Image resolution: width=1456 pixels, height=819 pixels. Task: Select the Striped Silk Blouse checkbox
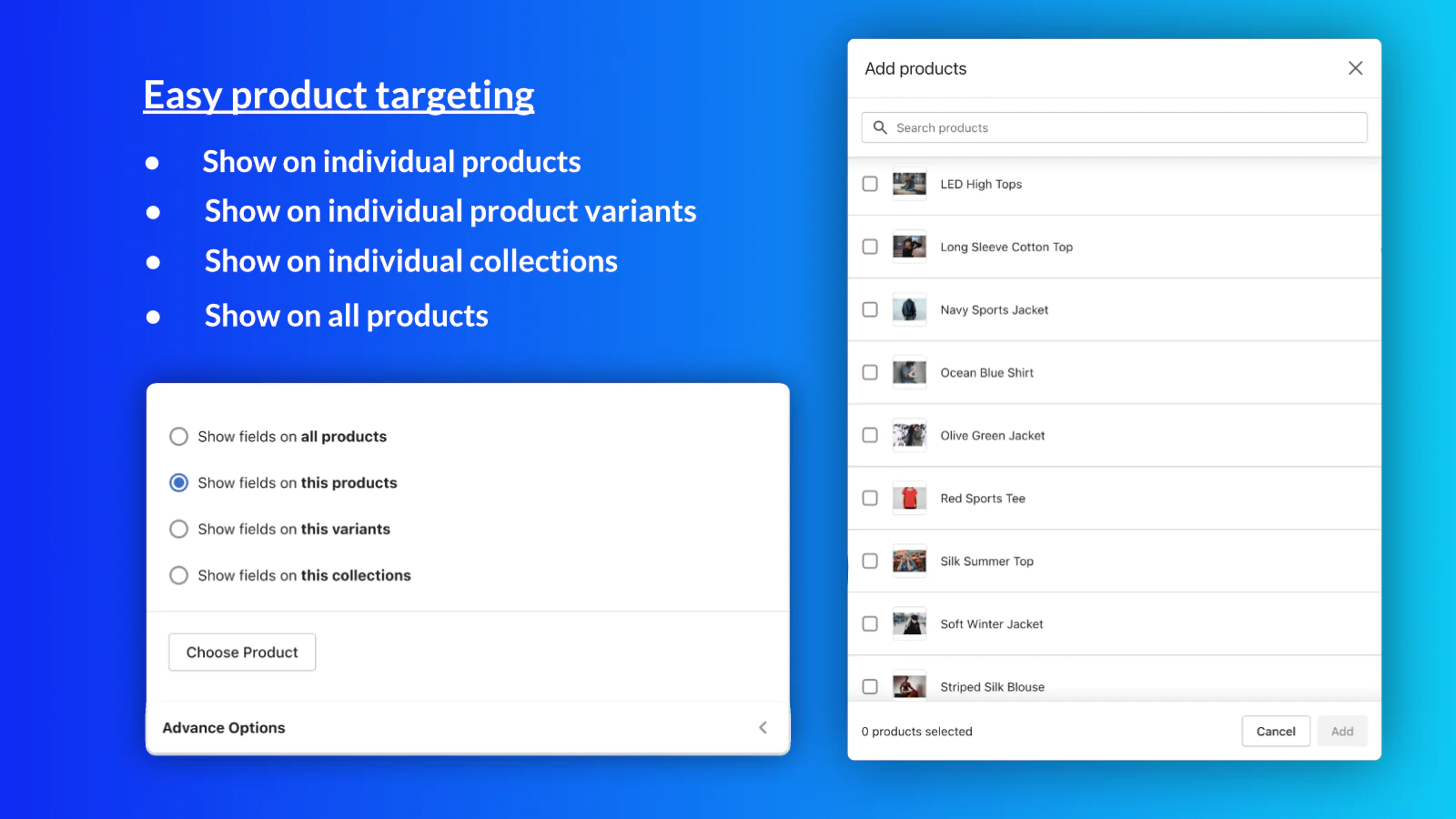(x=870, y=686)
